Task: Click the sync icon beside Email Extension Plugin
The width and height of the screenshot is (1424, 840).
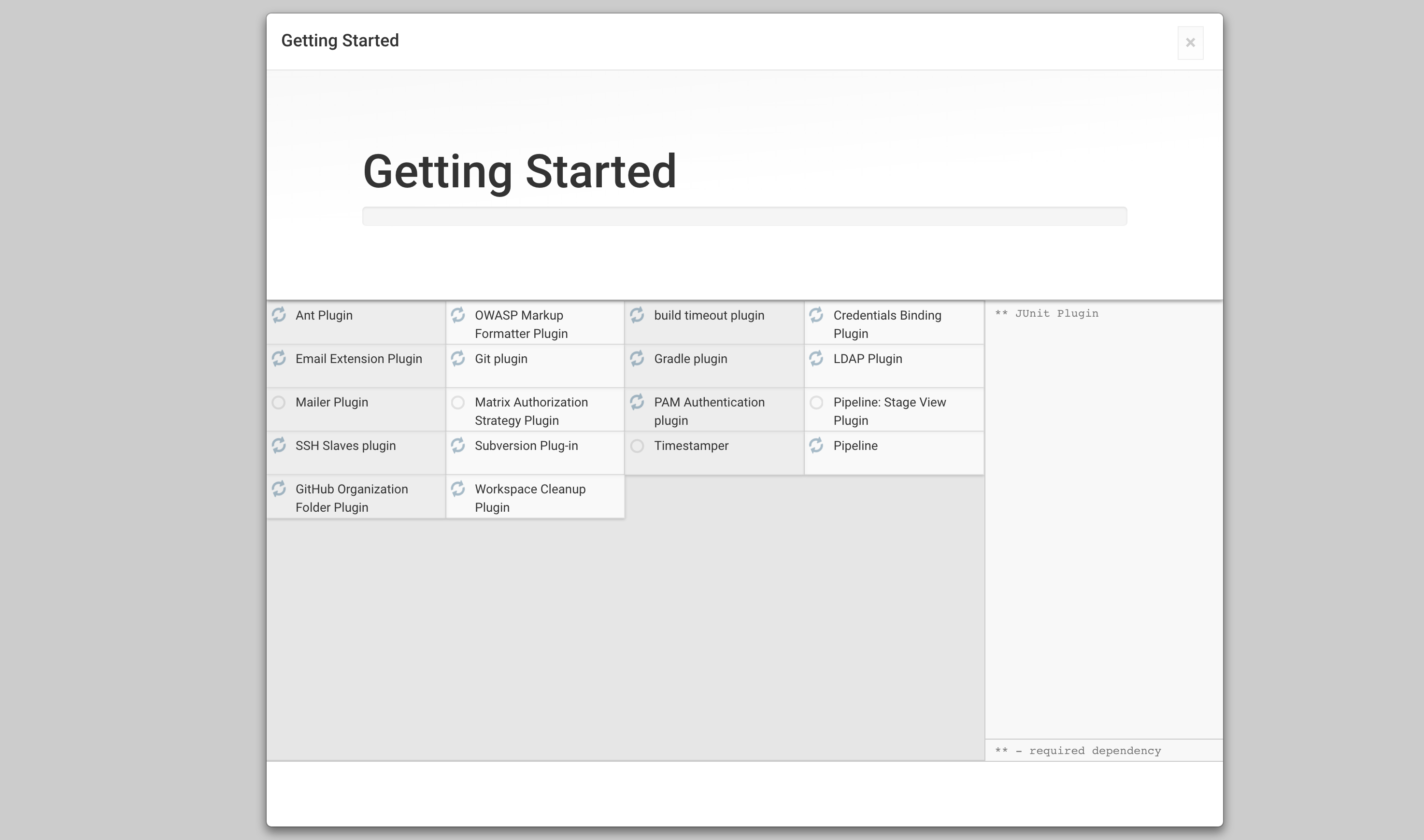Action: (x=279, y=358)
